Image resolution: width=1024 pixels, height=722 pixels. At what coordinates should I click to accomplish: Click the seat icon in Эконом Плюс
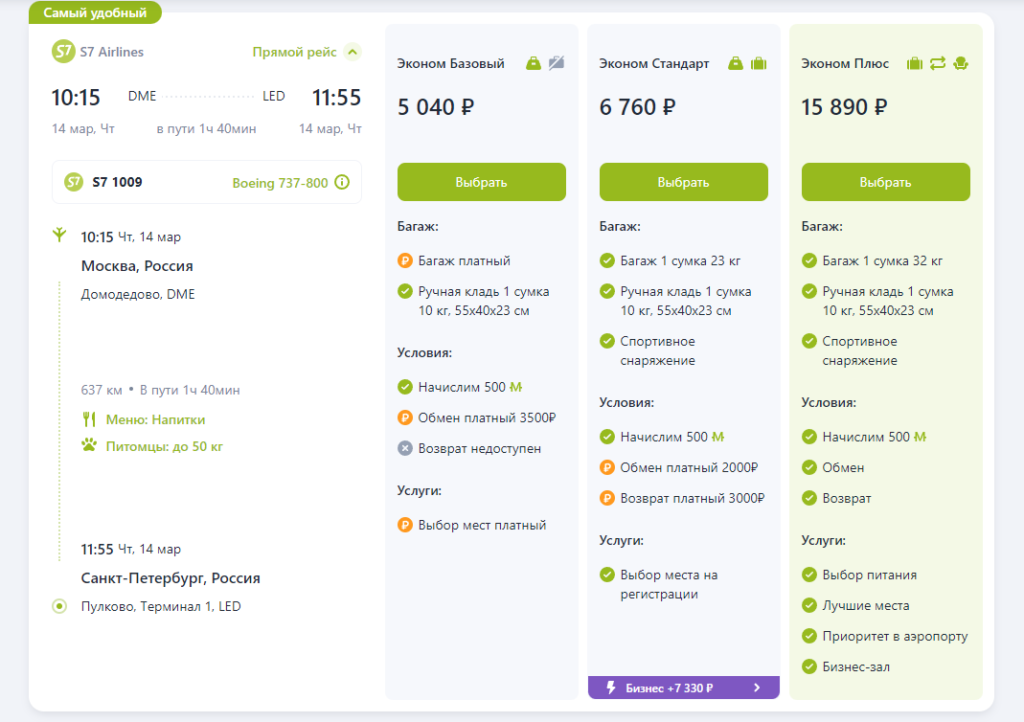961,63
